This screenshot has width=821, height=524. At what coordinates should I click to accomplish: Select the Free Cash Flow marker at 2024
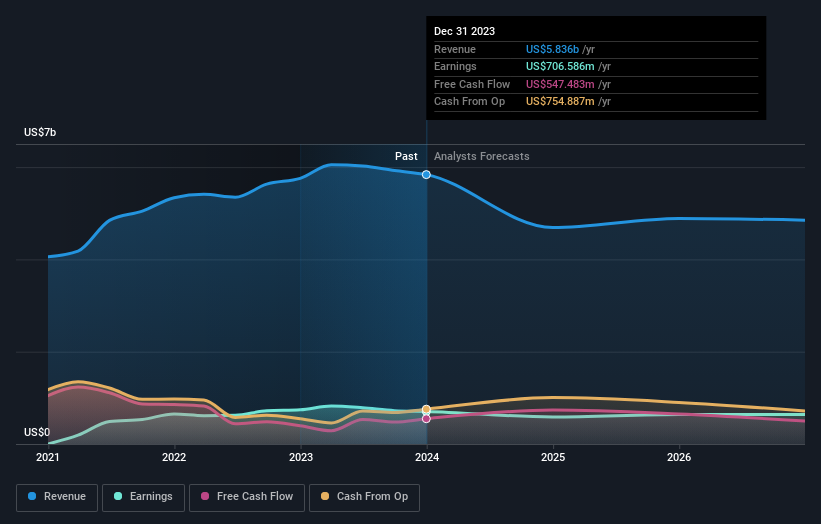(x=426, y=419)
